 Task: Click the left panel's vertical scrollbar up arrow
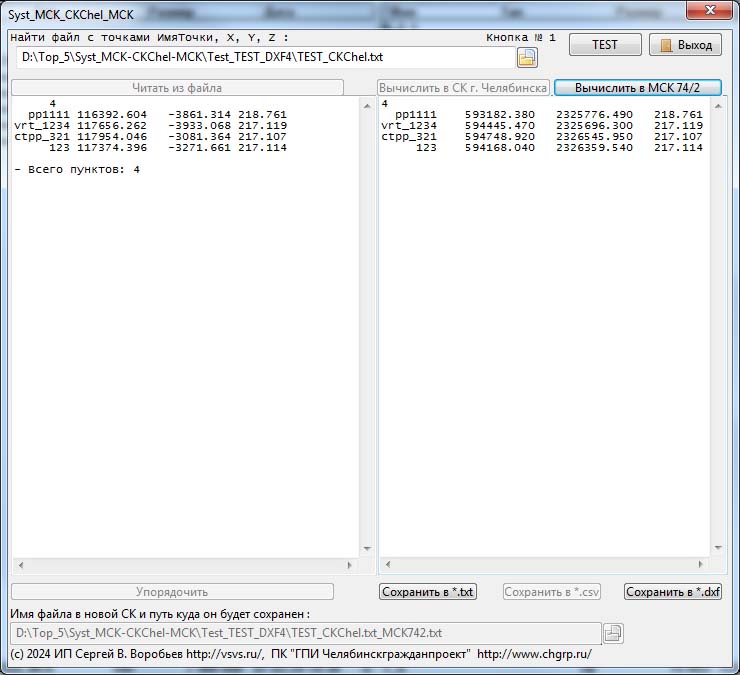pyautogui.click(x=366, y=104)
